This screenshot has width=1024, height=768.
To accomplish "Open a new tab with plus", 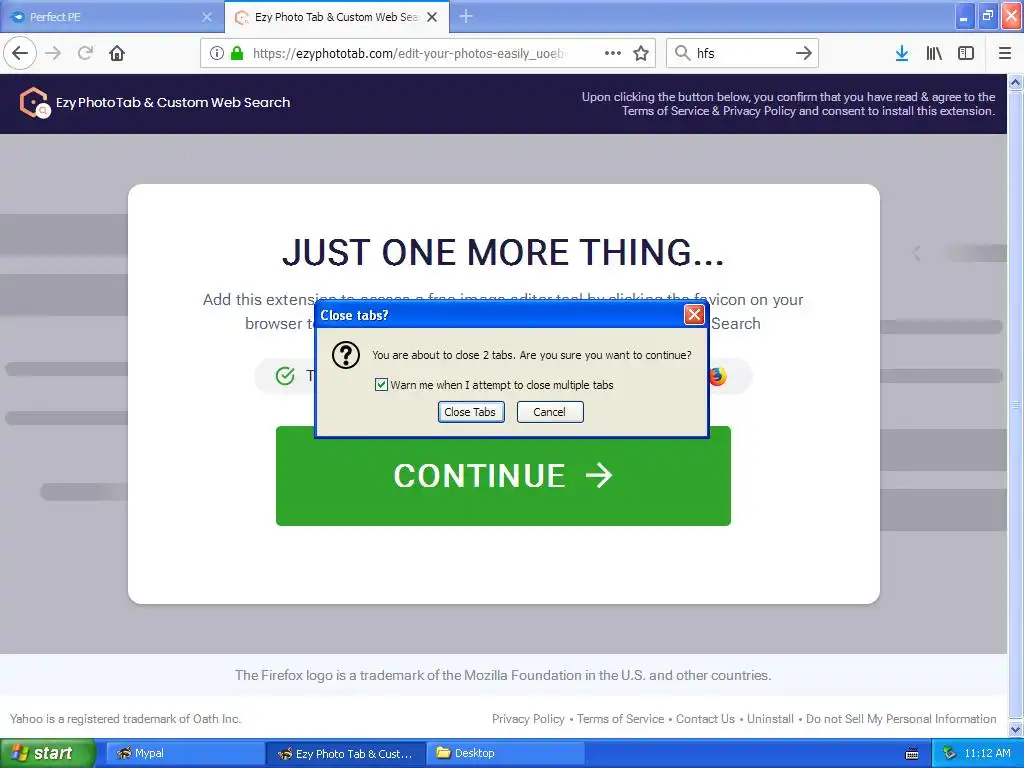I will pos(466,16).
